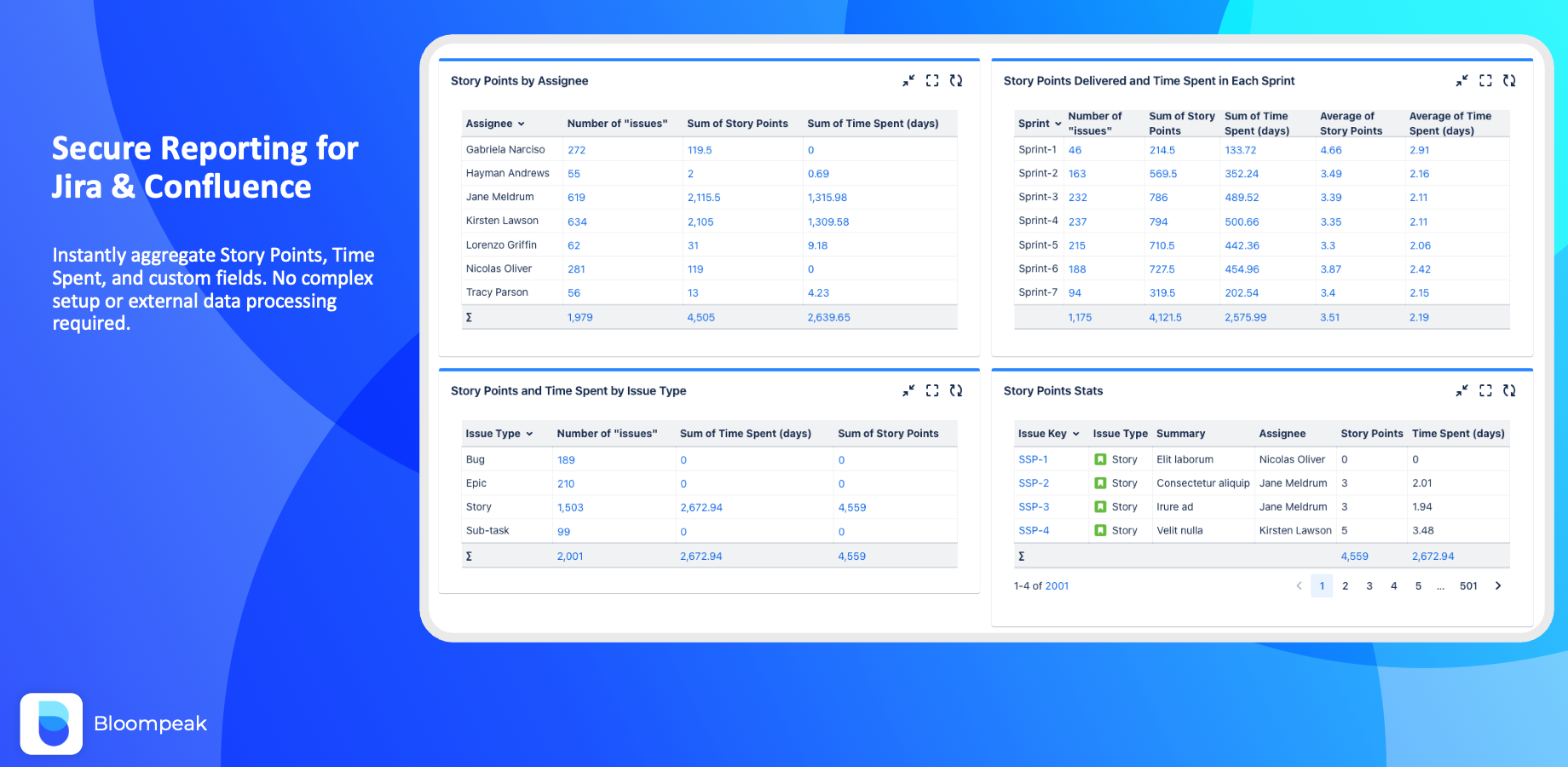1568x767 pixels.
Task: Open the Issue Key column sort dropdown
Action: click(x=1075, y=433)
